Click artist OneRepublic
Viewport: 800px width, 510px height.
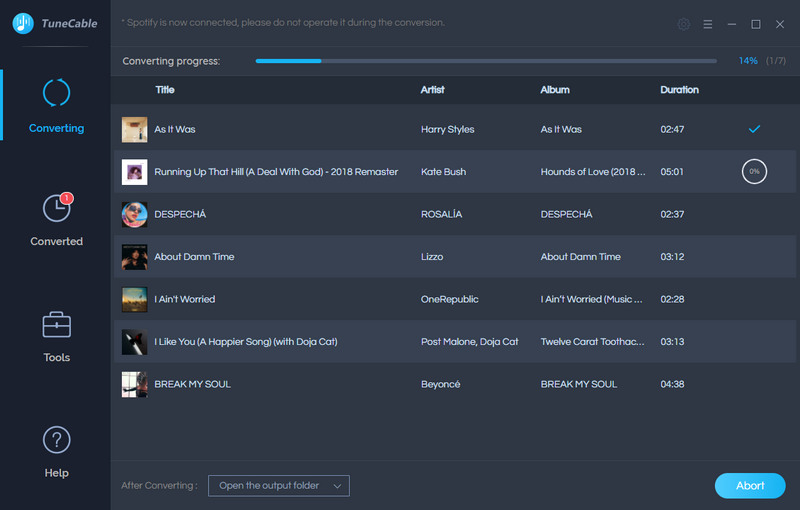449,299
